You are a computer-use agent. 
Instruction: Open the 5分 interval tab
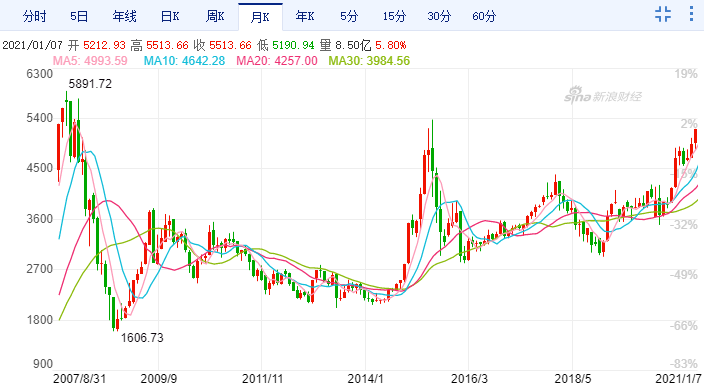pos(349,17)
